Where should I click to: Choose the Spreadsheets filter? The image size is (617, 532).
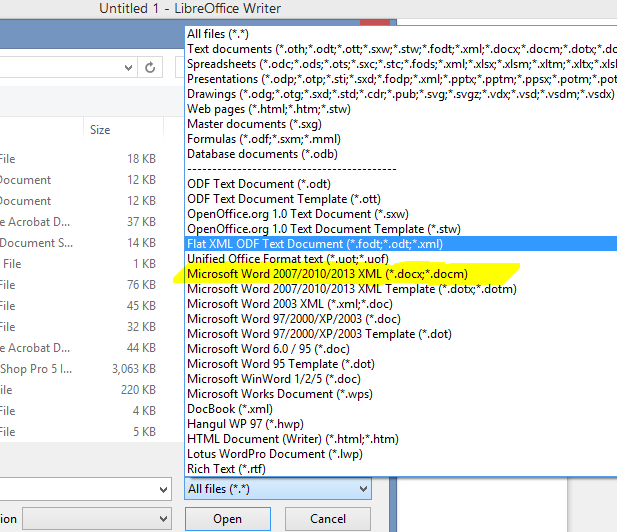401,64
